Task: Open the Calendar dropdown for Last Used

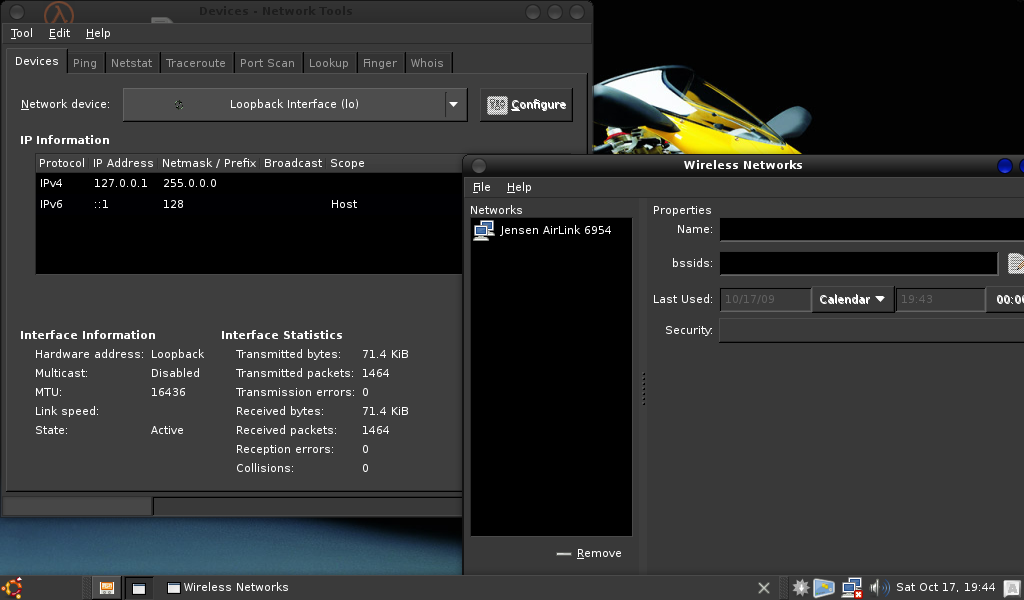Action: [x=852, y=299]
